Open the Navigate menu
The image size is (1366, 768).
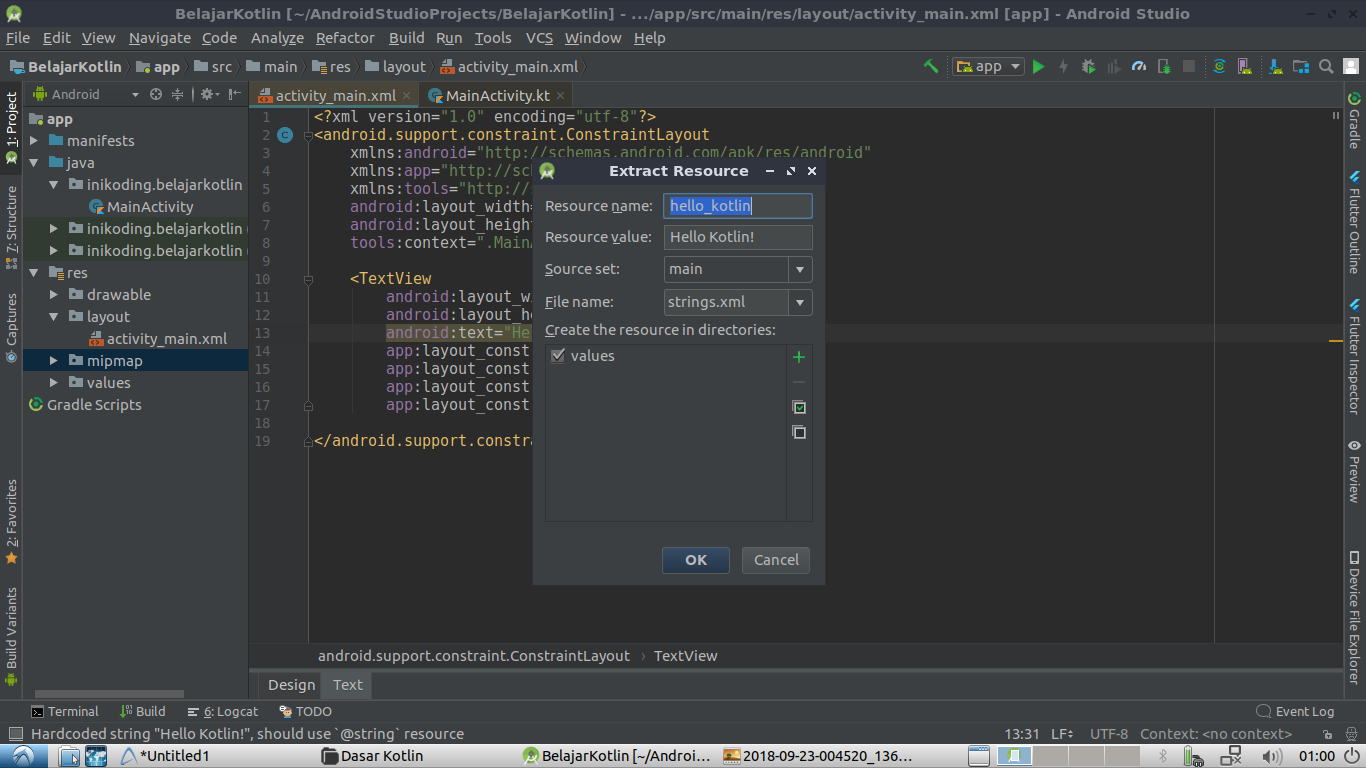tap(159, 38)
